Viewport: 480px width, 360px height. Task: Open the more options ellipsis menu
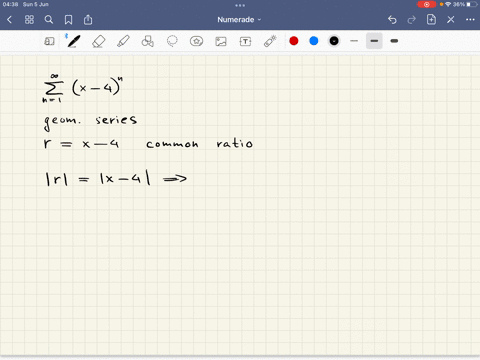pos(470,20)
